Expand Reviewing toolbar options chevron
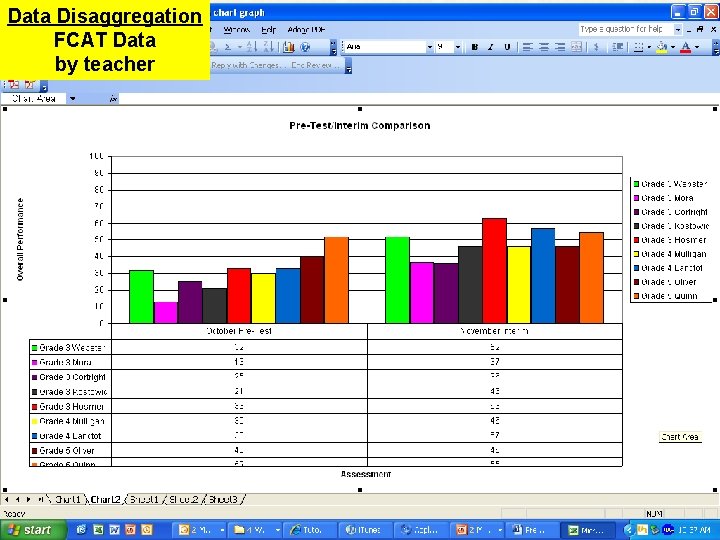 pos(349,67)
